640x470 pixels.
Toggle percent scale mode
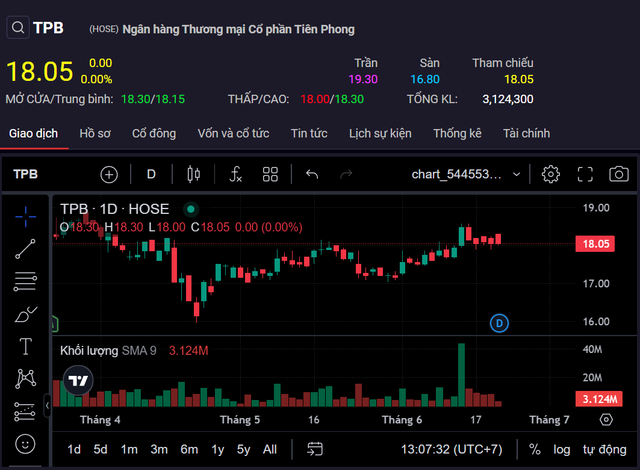click(534, 449)
